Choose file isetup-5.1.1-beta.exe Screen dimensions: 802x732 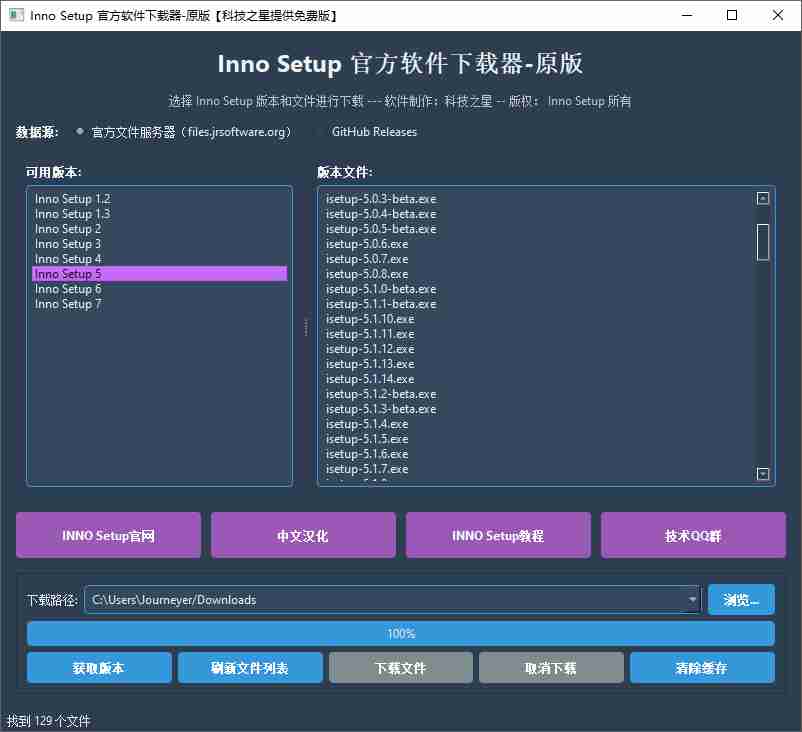(537, 304)
